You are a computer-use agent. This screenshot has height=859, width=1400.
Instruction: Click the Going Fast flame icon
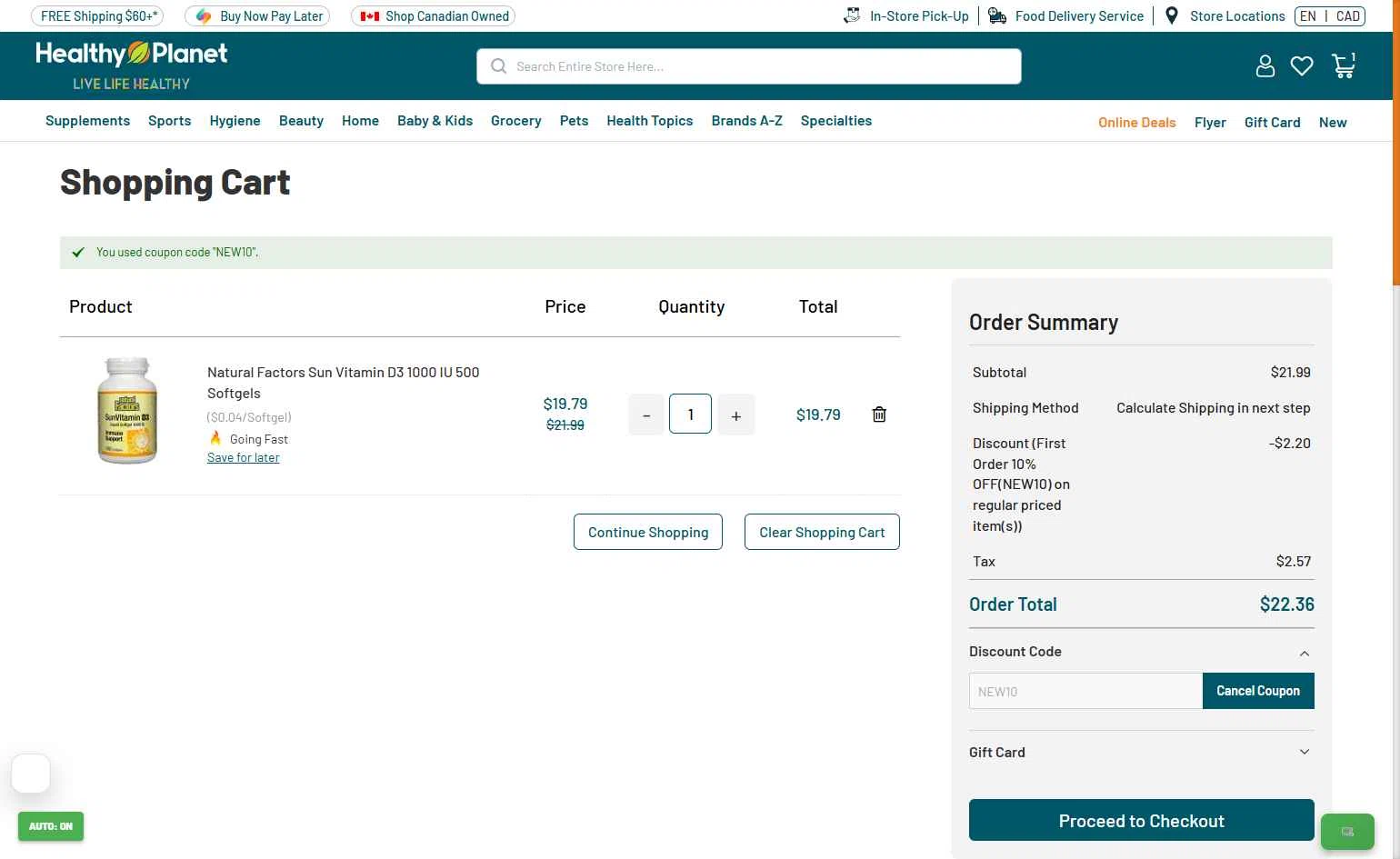coord(215,438)
